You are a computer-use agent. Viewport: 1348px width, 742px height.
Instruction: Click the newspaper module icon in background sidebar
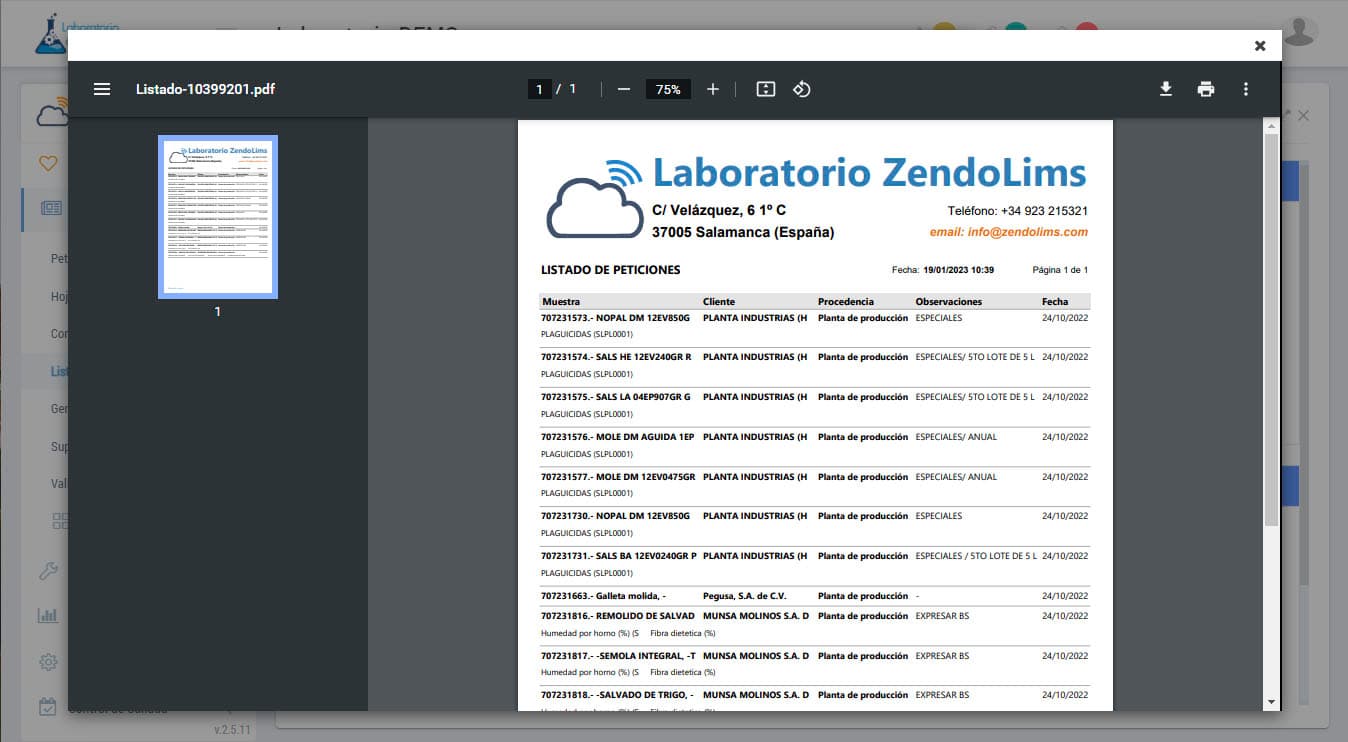pos(51,208)
